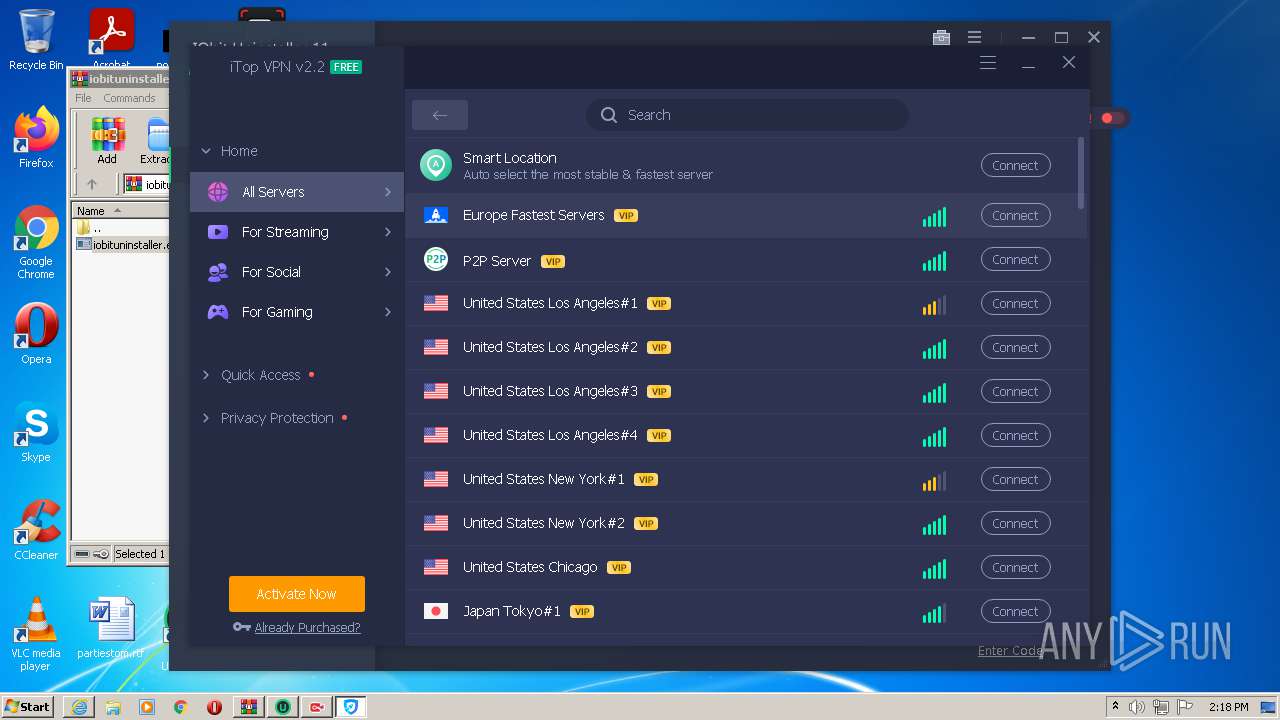
Task: Open the Firefox desktop shortcut
Action: click(x=36, y=139)
